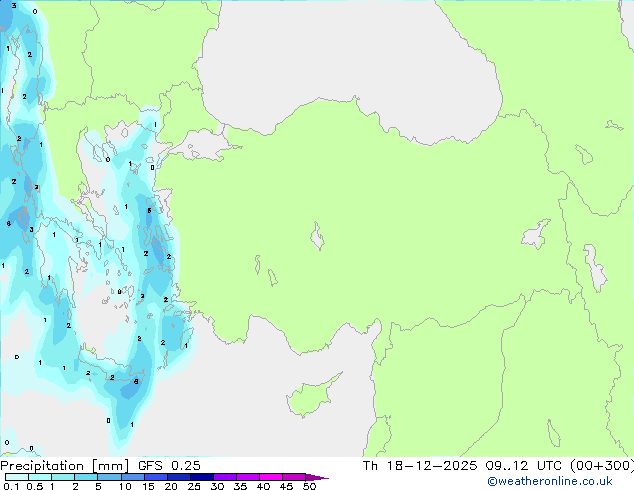This screenshot has height=490, width=634.
Task: Click the 'GFS 0.25' model label
Action: click(x=169, y=466)
